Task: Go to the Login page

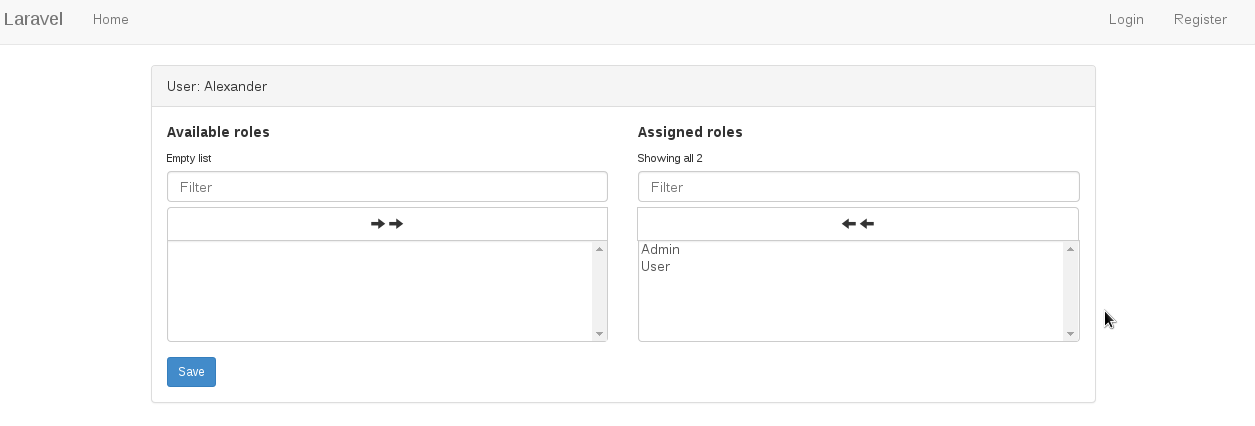Action: pos(1126,19)
